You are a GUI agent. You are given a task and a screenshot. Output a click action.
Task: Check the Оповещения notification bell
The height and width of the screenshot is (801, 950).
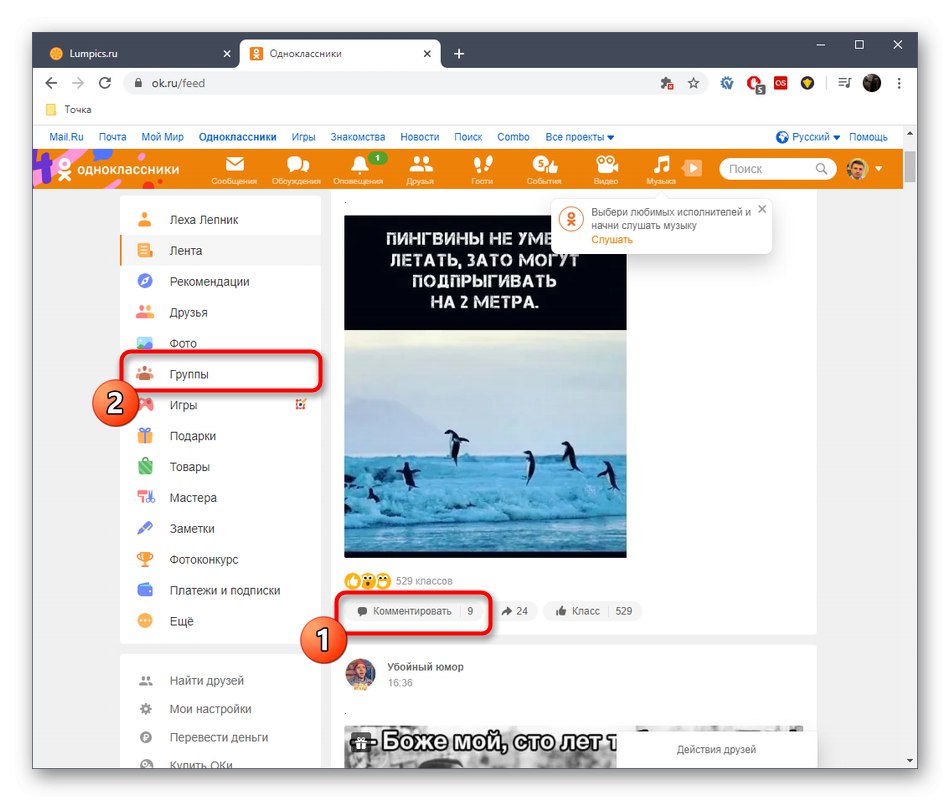(360, 168)
